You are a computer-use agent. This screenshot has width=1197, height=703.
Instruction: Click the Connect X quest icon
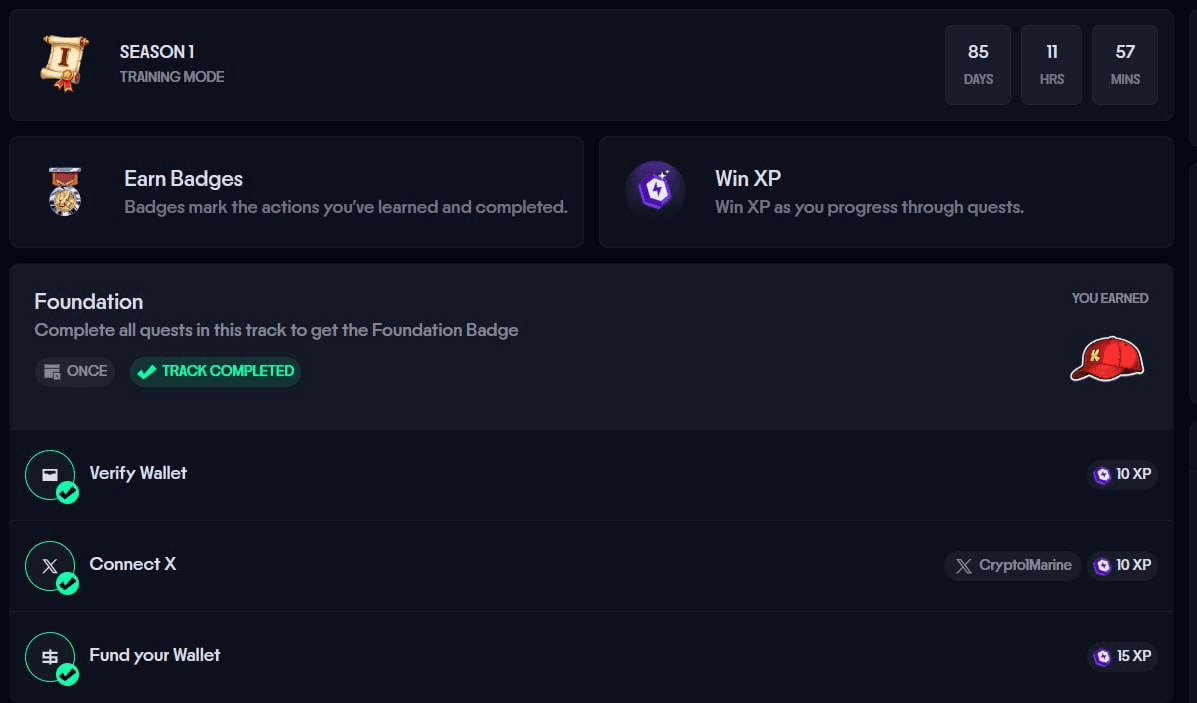point(50,566)
